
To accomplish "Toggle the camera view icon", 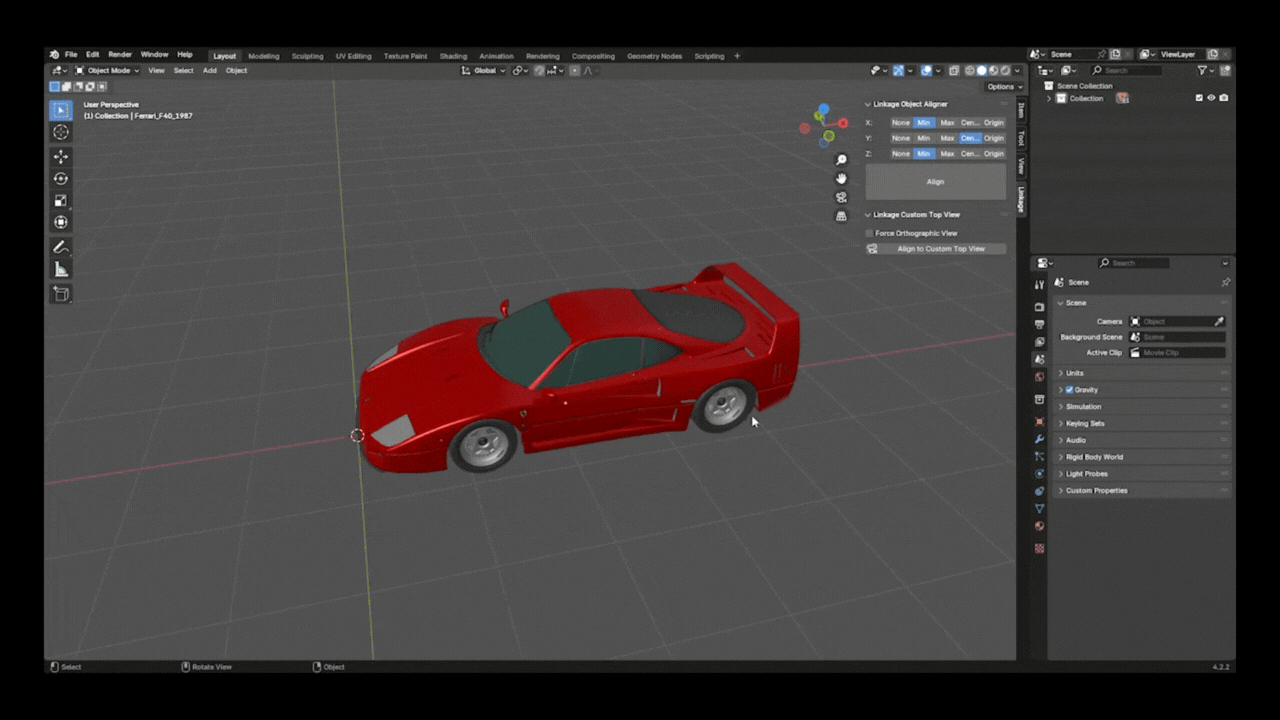I will coord(841,197).
